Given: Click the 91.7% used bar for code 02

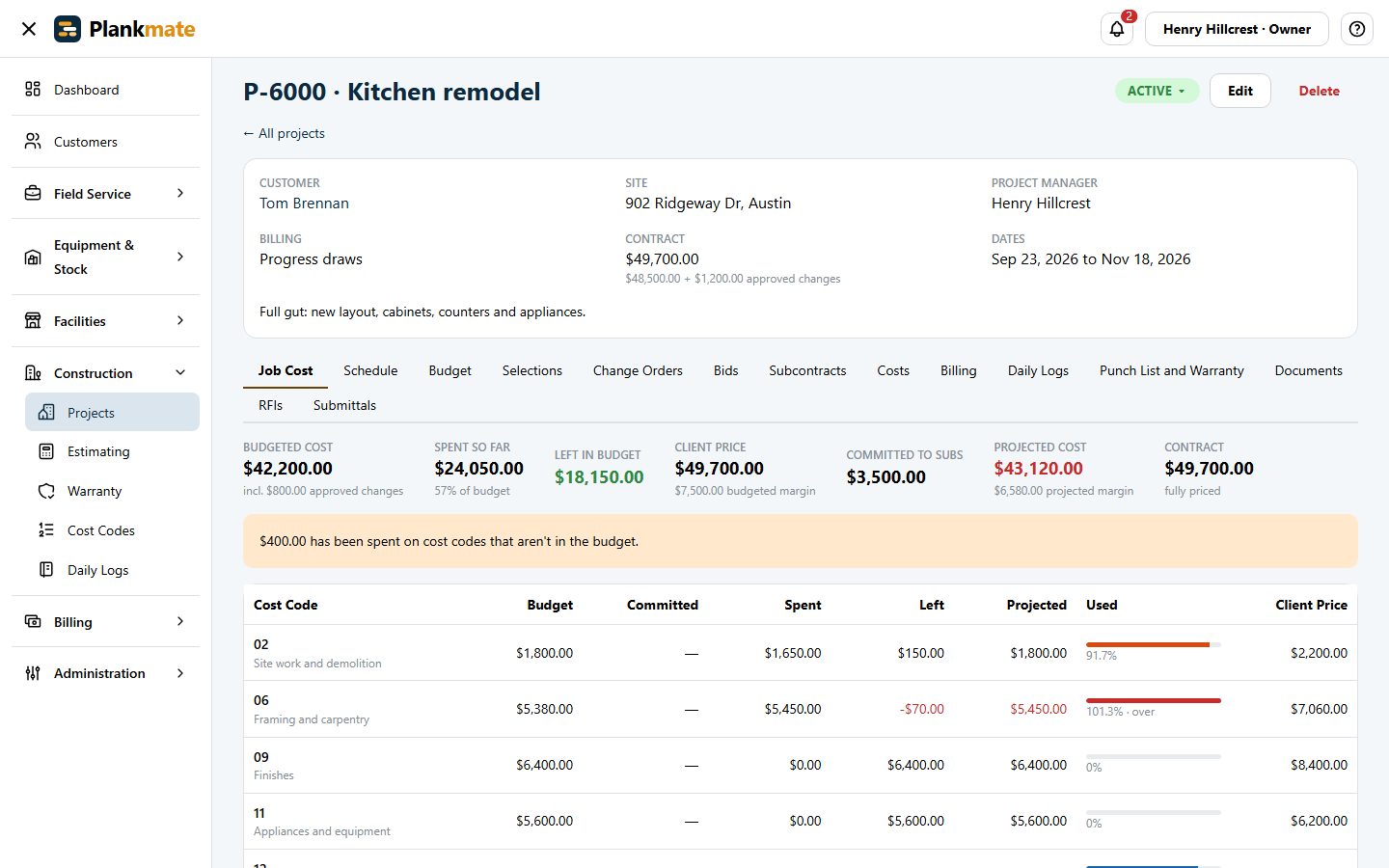Looking at the screenshot, I should pos(1154,644).
